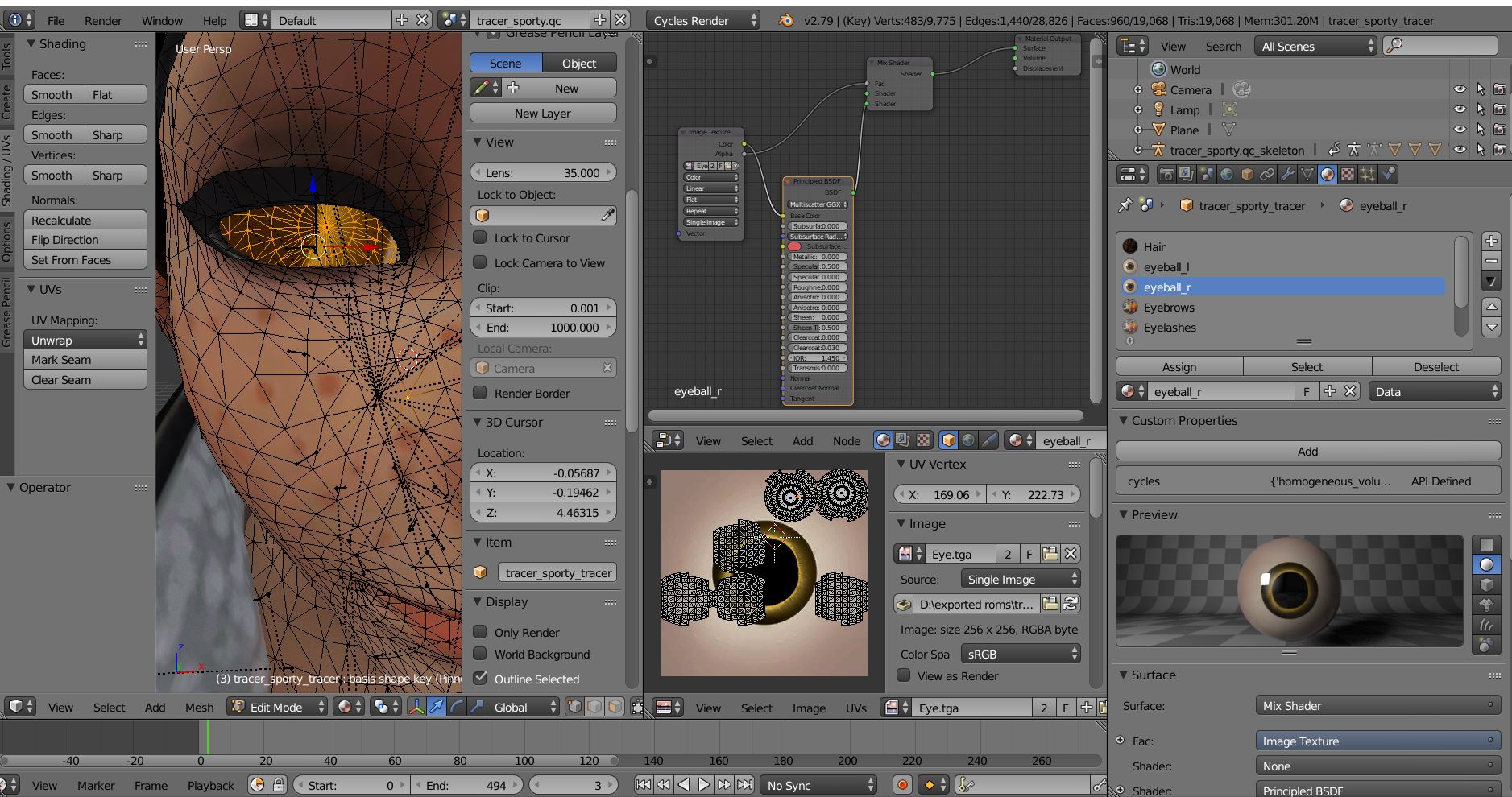Screen dimensions: 1512x797
Task: Unlink the Eye.tga image with X
Action: (x=1071, y=554)
